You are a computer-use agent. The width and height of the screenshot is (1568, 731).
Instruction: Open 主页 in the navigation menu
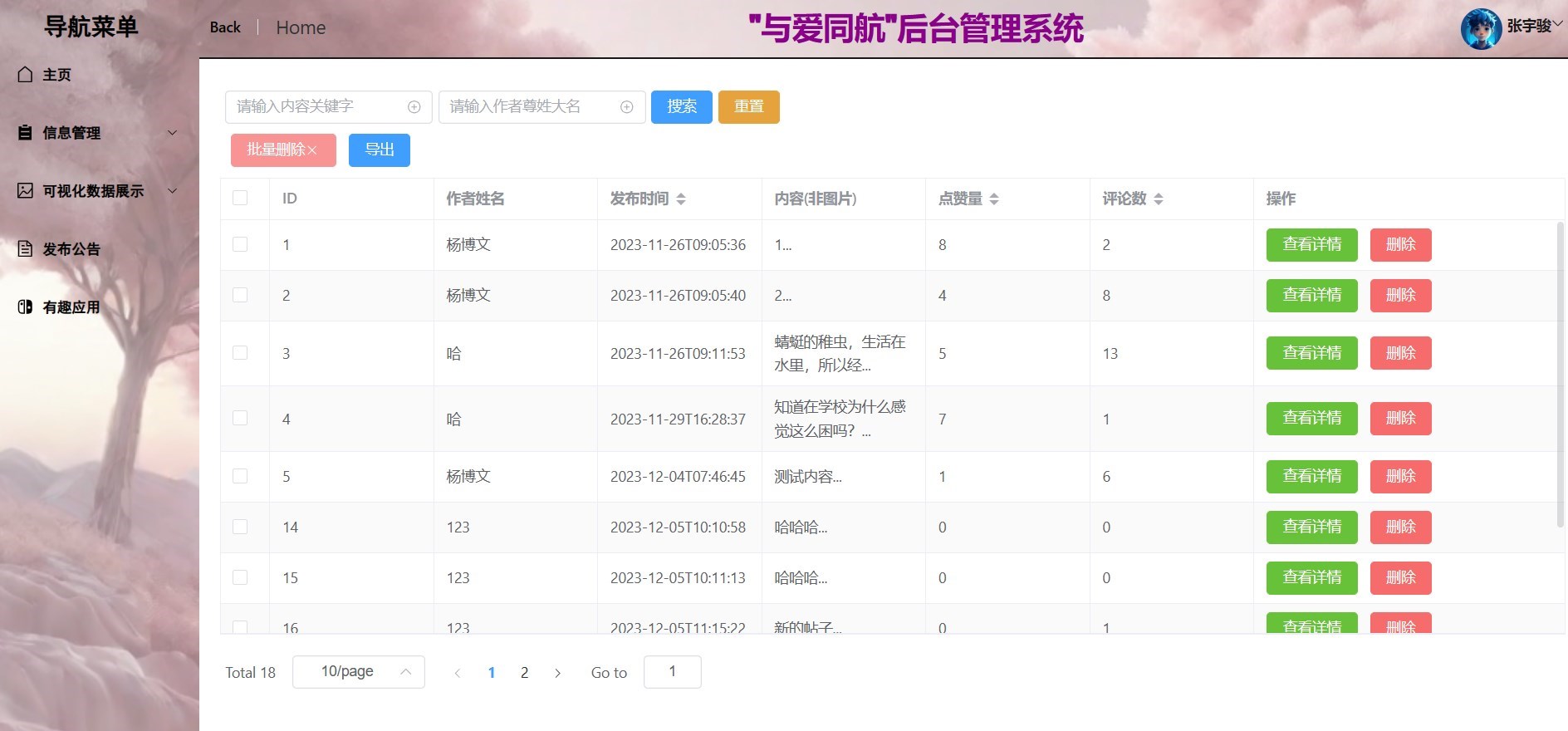pos(100,75)
